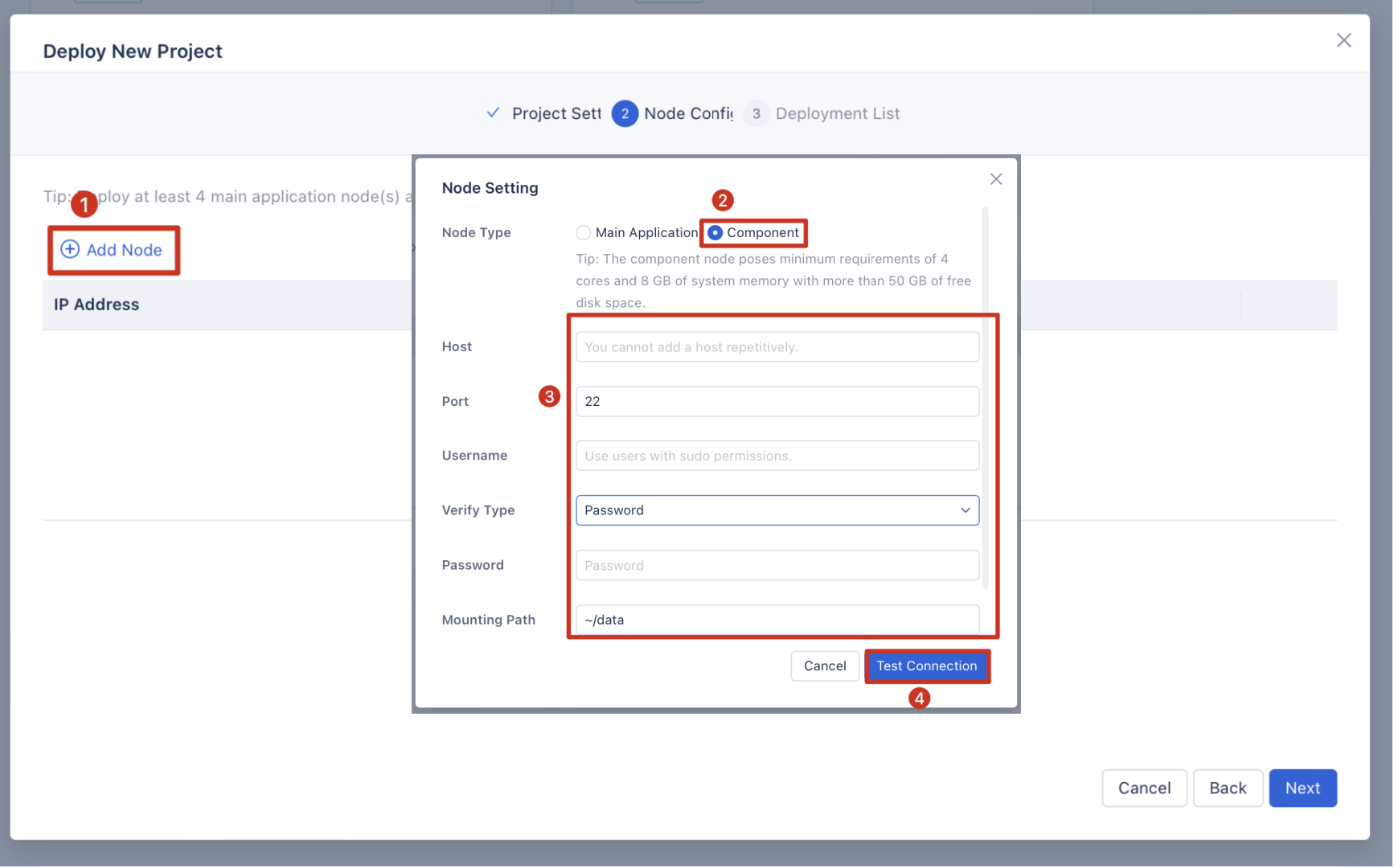
Task: Open the Verify Type dropdown showing Password
Action: click(x=777, y=510)
